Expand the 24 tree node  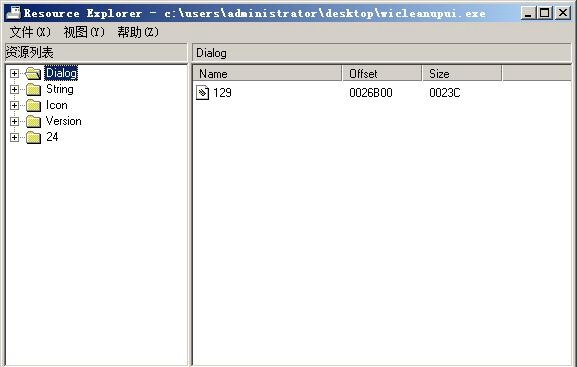pos(14,137)
